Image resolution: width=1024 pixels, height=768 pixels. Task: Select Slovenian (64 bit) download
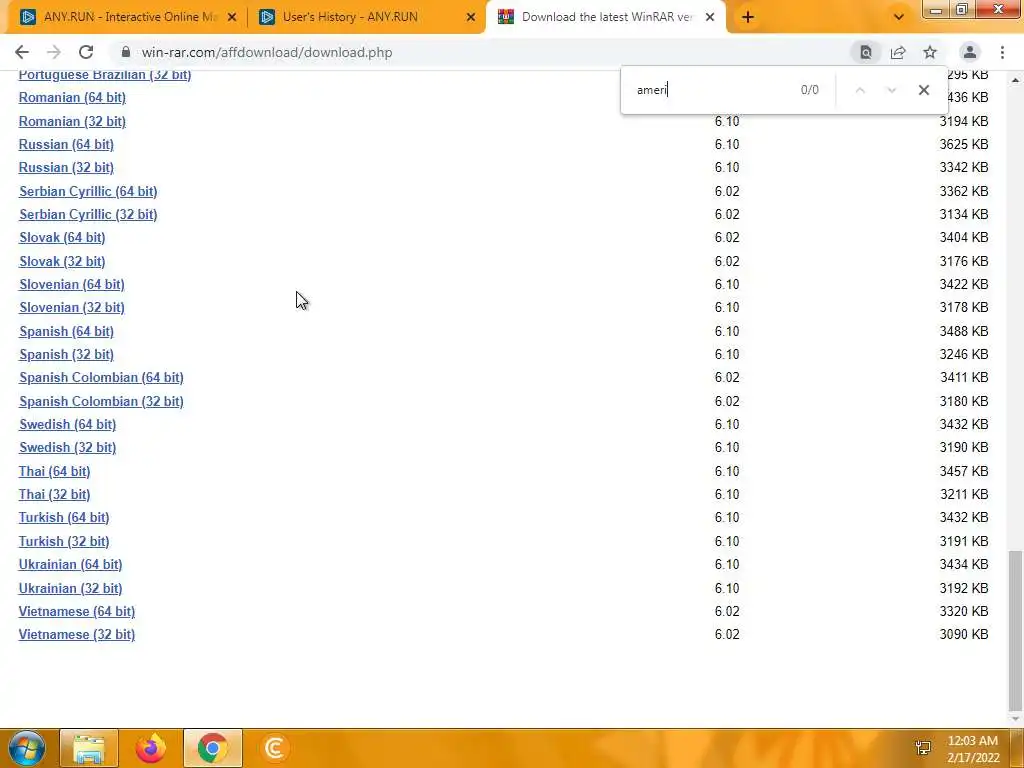(x=72, y=285)
